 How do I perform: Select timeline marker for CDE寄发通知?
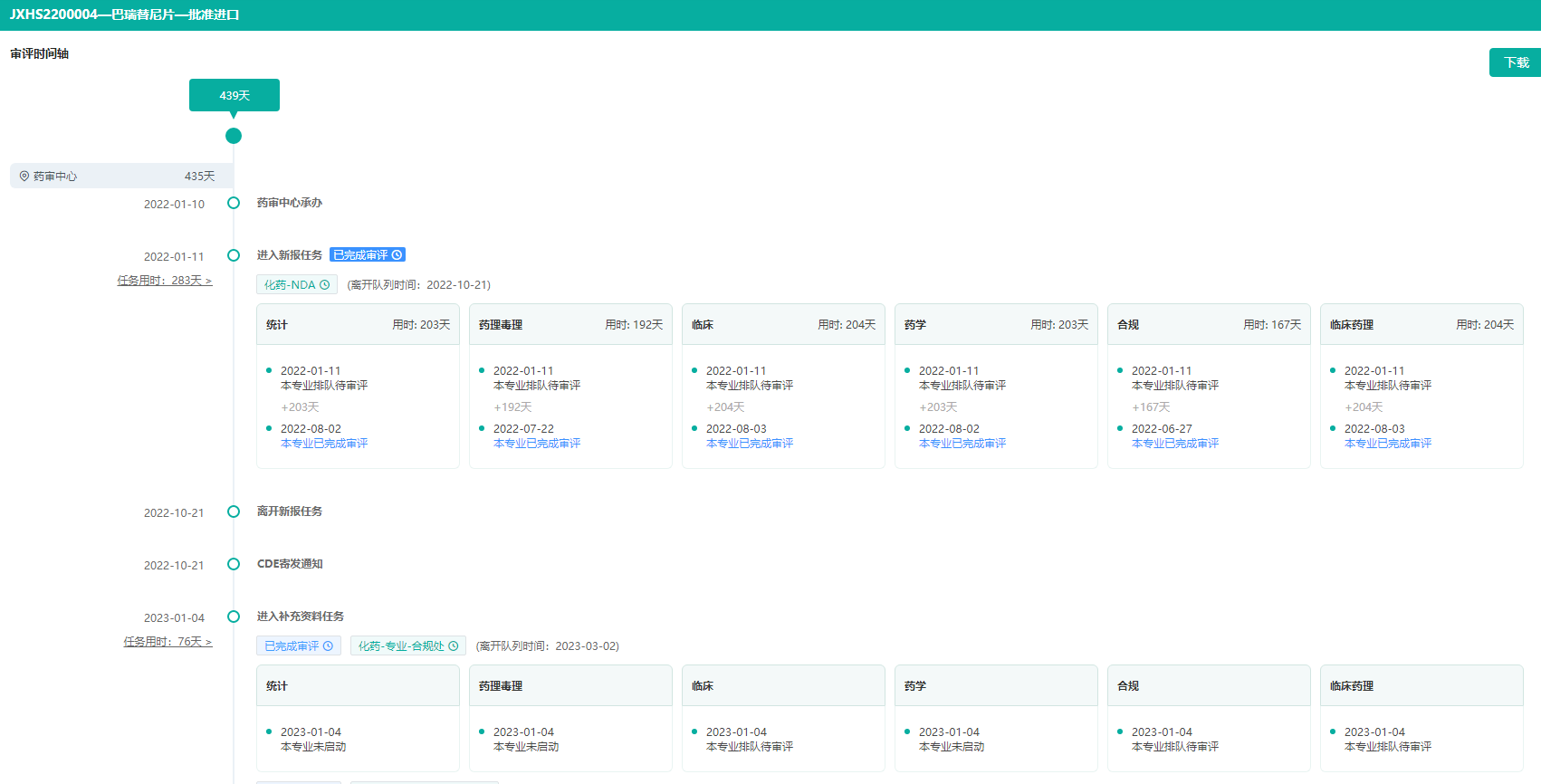[x=234, y=565]
